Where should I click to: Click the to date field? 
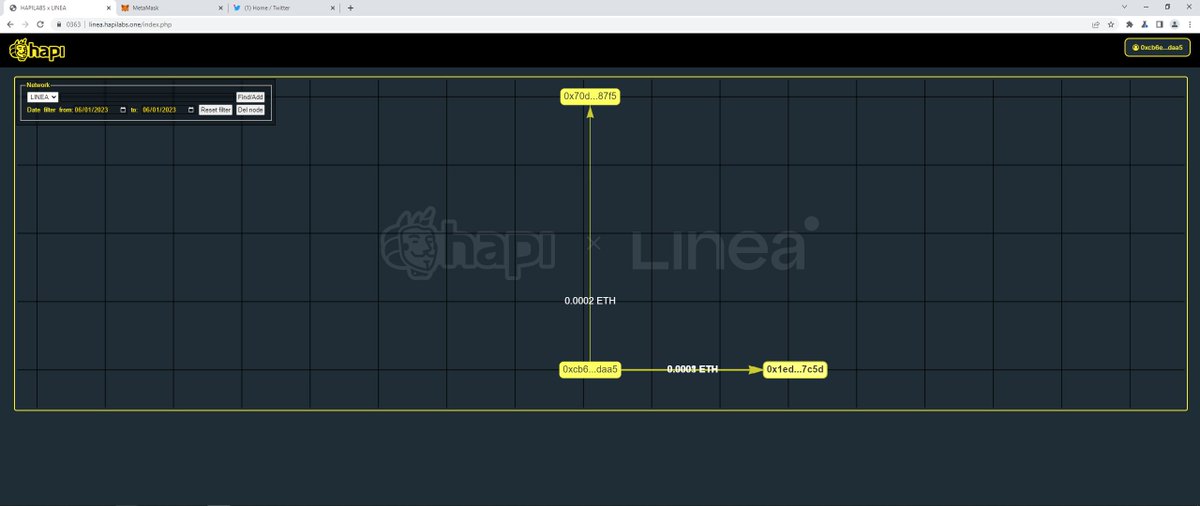[x=168, y=110]
